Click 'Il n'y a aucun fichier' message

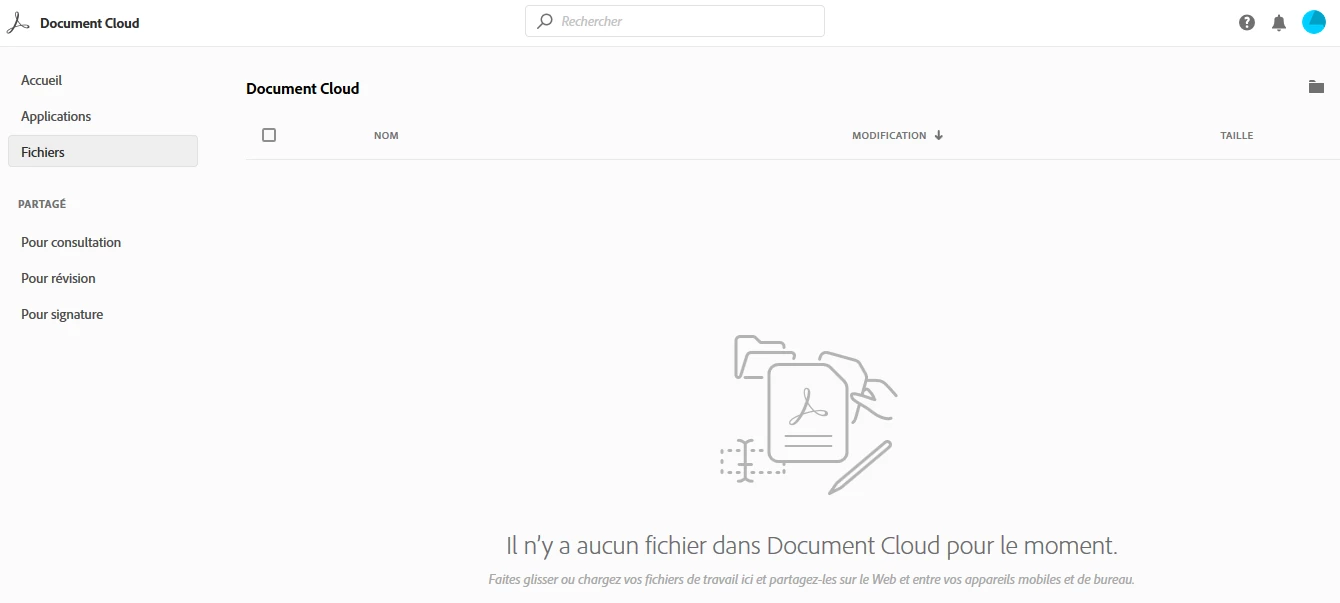tap(812, 546)
